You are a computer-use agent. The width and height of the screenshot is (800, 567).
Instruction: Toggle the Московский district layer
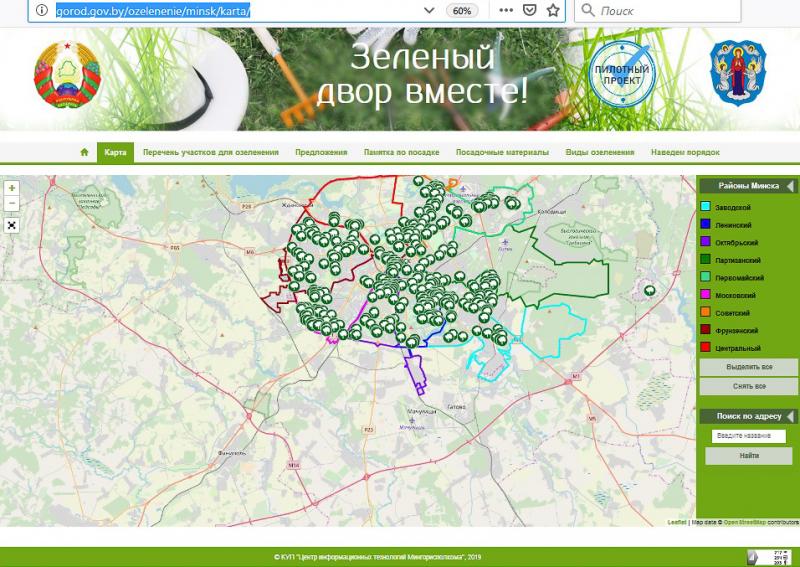(706, 295)
